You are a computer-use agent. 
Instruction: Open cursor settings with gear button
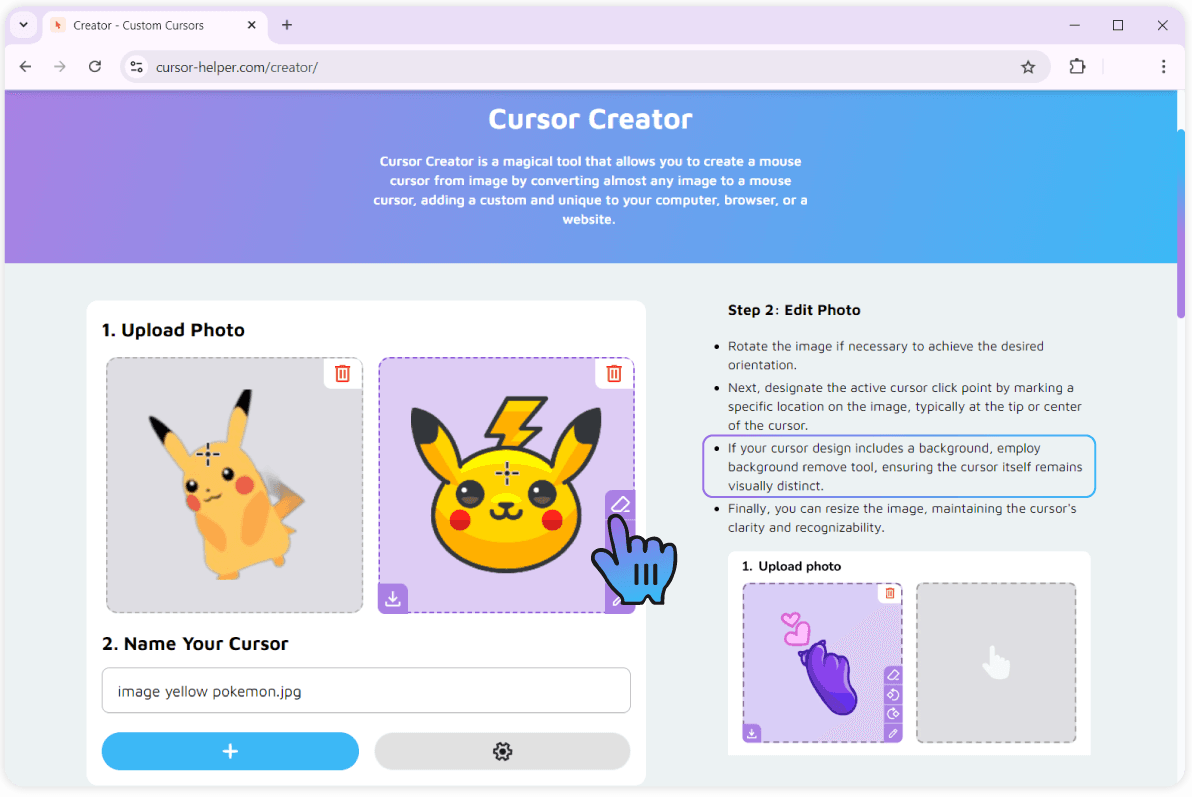(502, 751)
